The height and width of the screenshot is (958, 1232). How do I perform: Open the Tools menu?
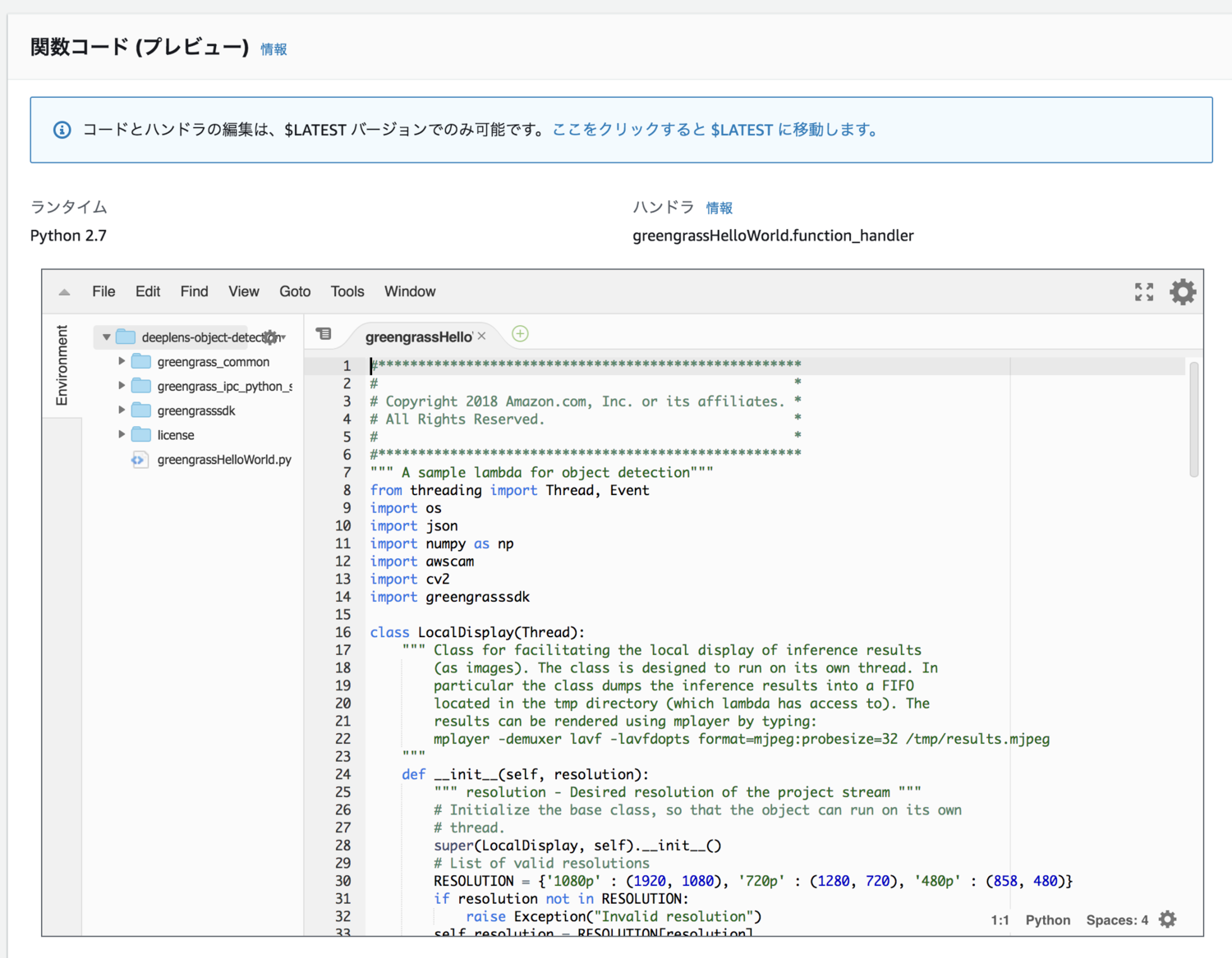pyautogui.click(x=347, y=291)
